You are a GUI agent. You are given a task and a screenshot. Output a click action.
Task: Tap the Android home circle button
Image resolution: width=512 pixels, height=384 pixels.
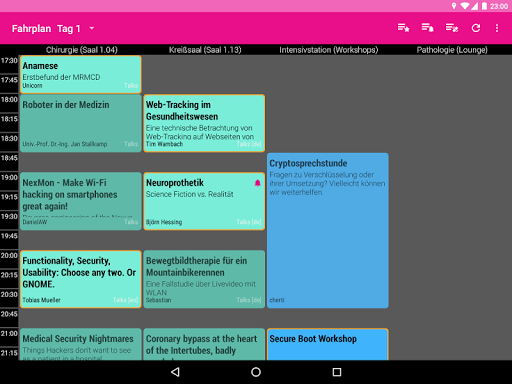tap(256, 372)
